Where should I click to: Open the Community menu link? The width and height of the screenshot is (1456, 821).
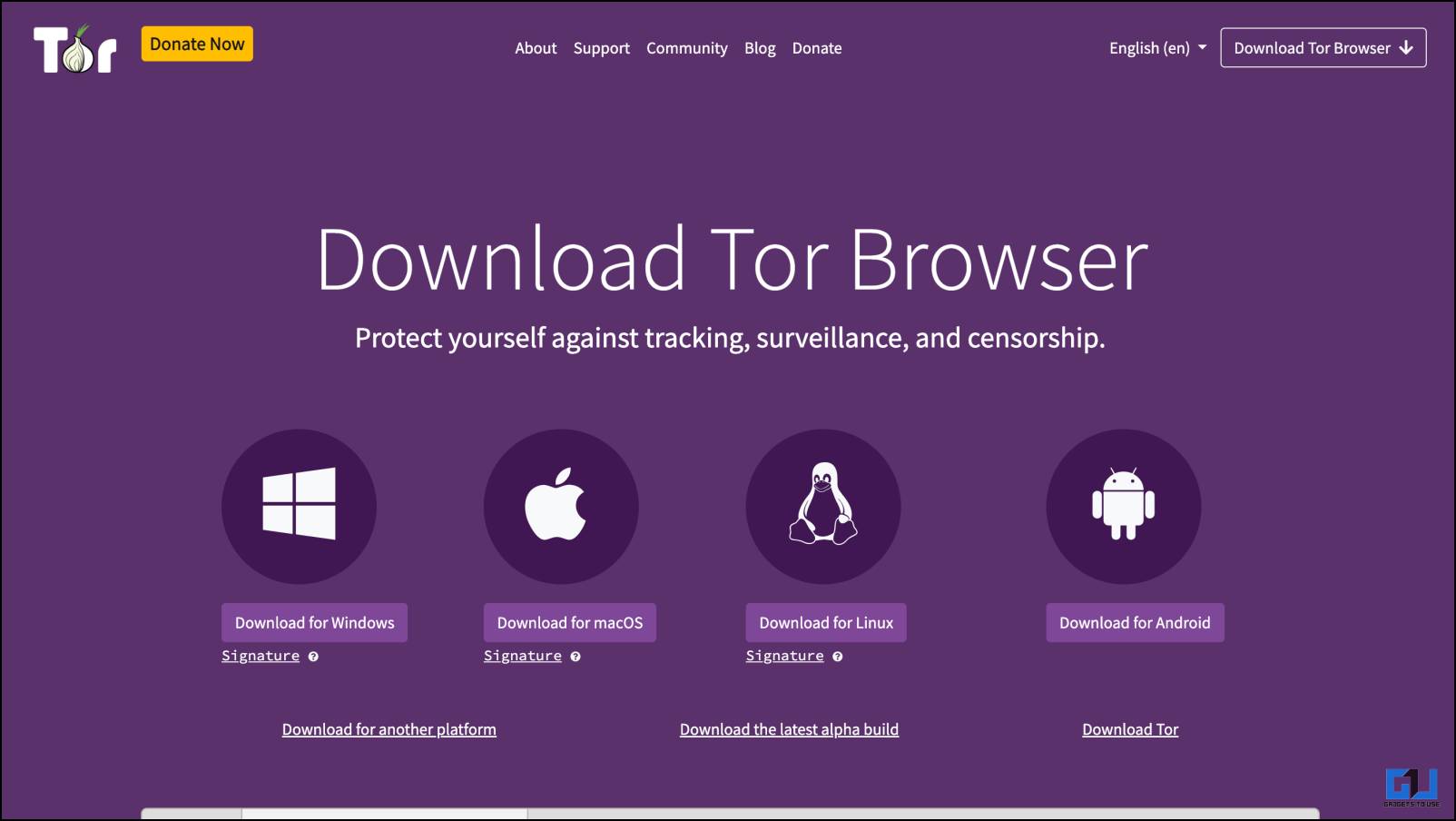coord(687,48)
